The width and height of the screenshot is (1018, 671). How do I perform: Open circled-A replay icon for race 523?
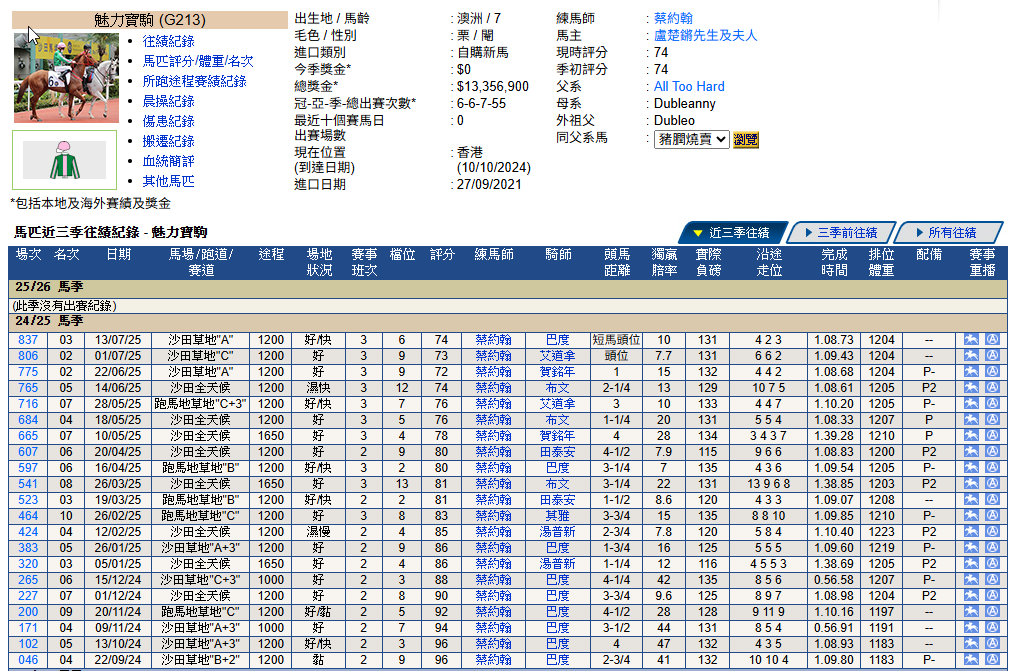(x=992, y=500)
